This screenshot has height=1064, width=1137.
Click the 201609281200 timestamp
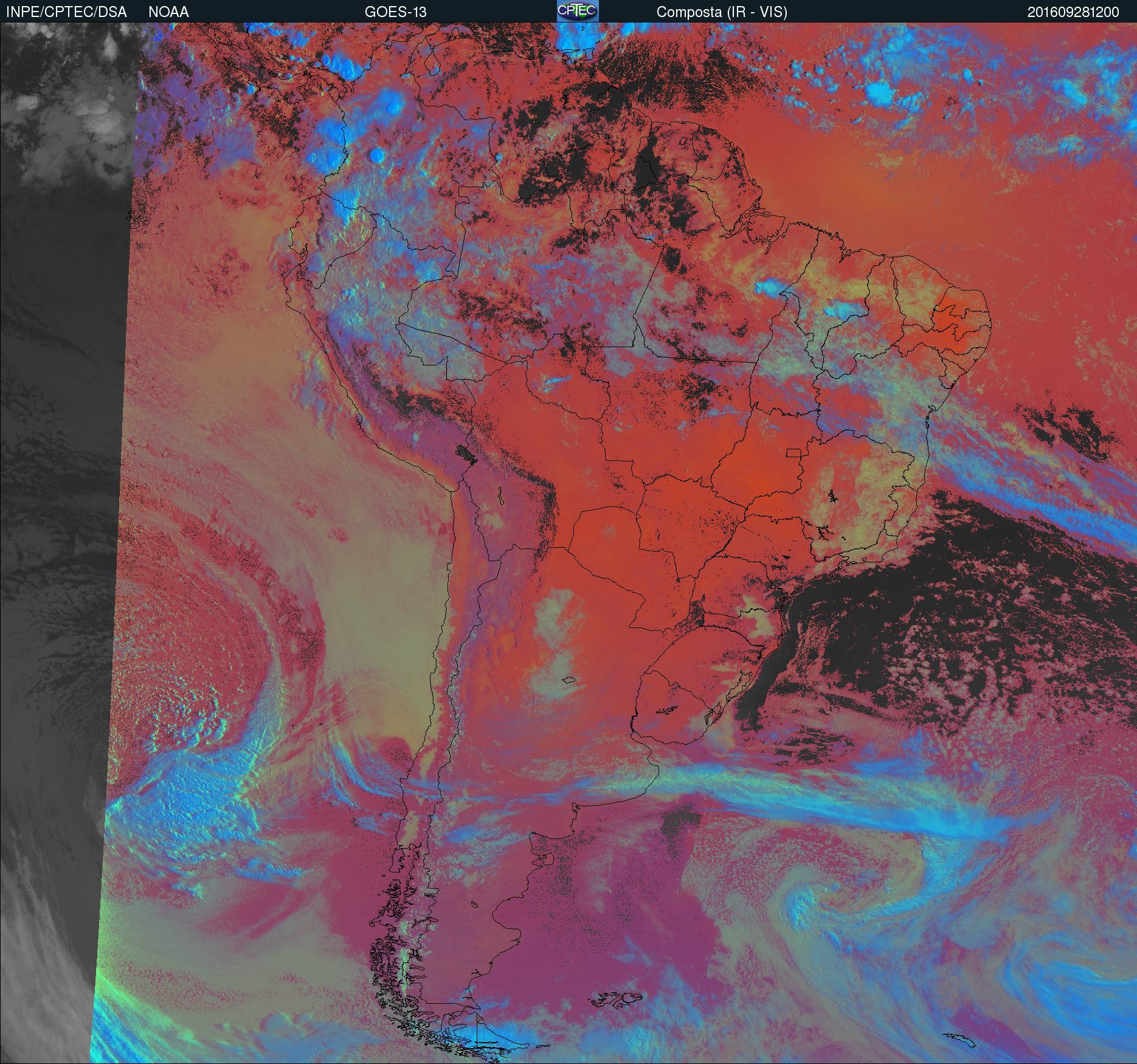pos(1073,12)
